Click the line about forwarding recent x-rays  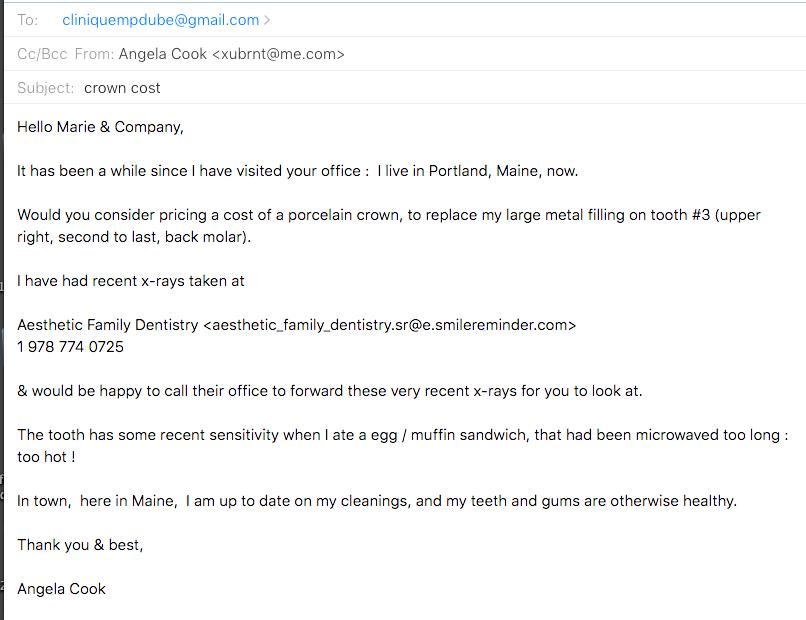[329, 391]
